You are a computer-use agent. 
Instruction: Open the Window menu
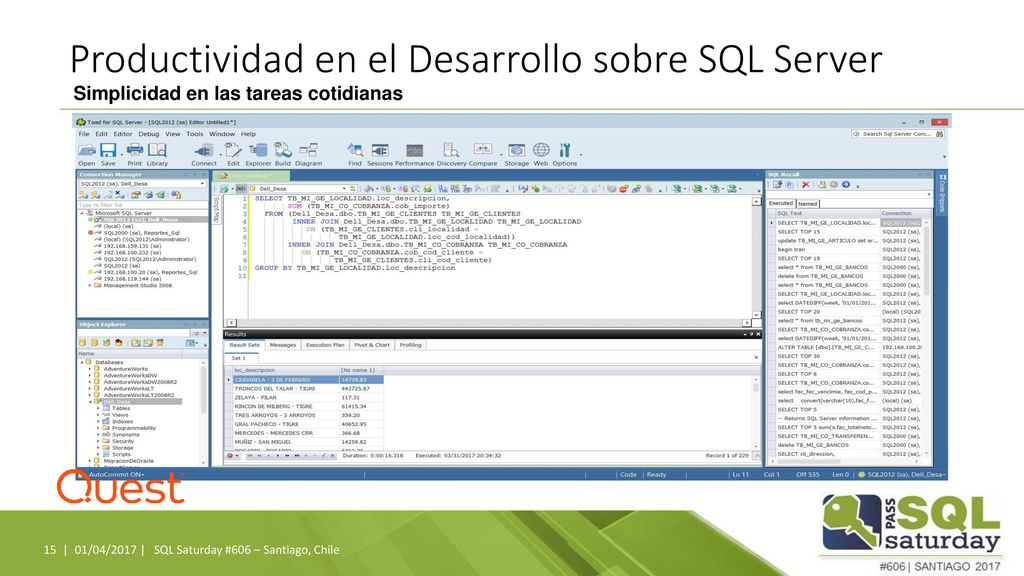[222, 134]
